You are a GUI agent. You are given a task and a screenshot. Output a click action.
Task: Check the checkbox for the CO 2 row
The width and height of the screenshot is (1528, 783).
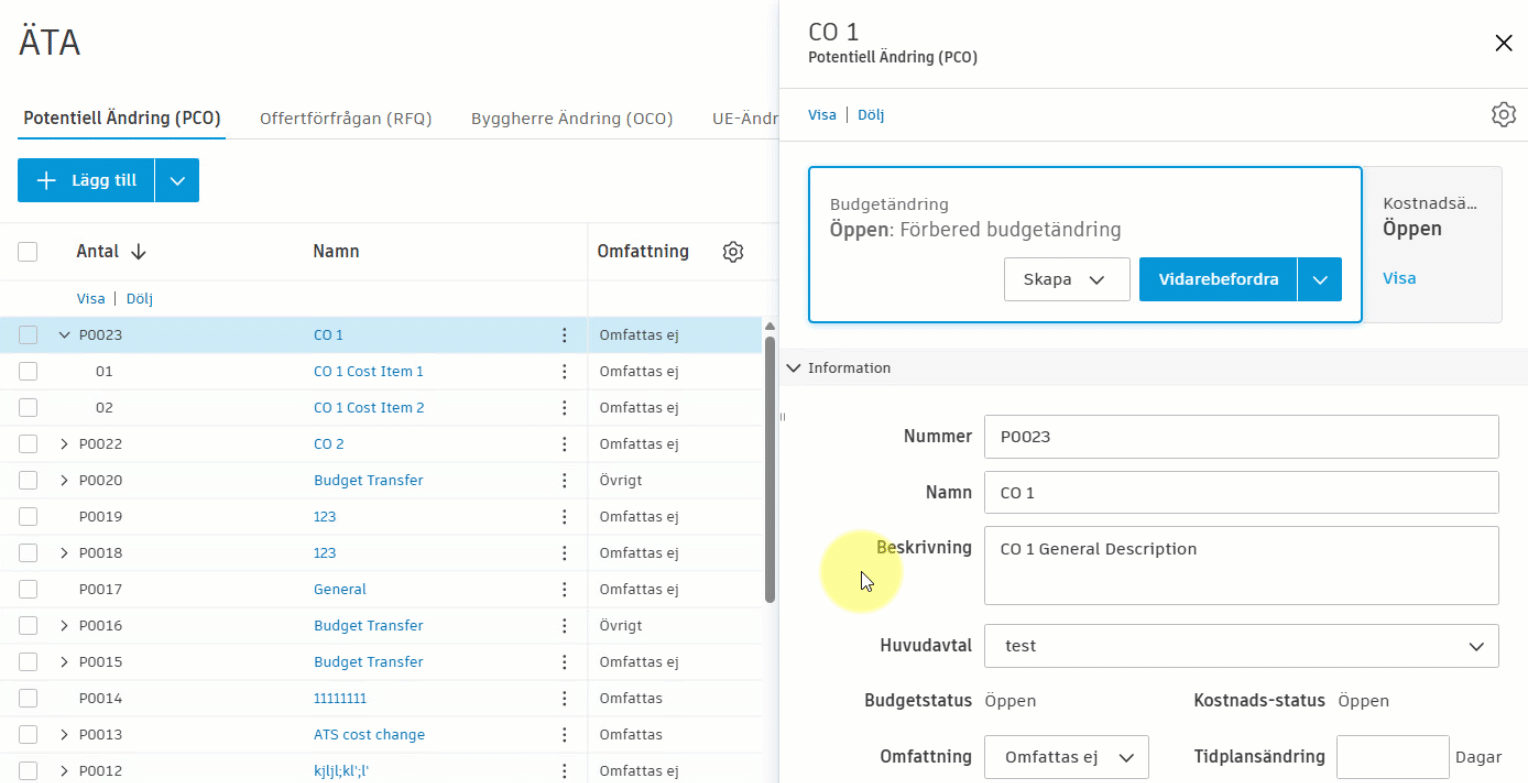[27, 443]
